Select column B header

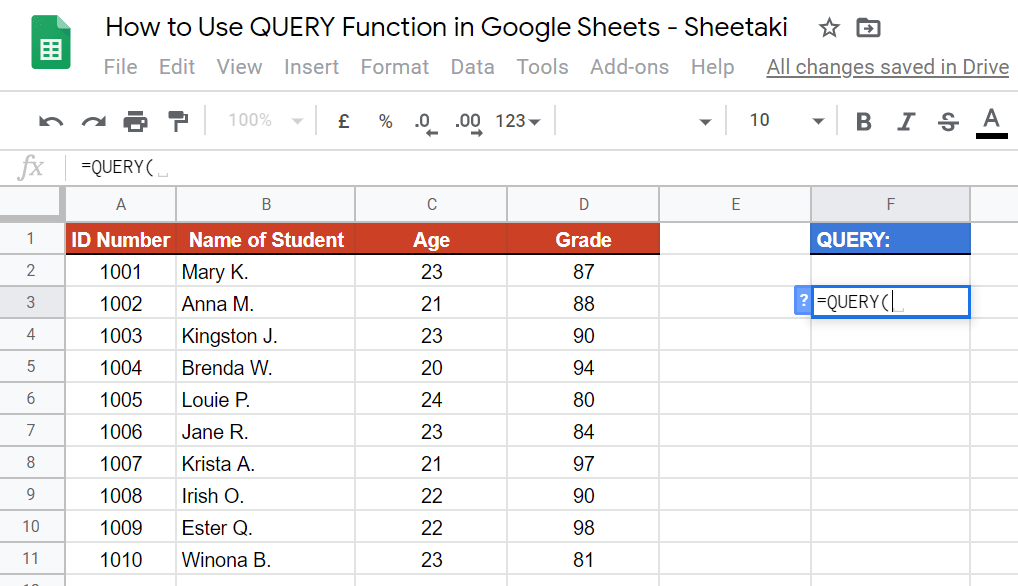pos(266,205)
